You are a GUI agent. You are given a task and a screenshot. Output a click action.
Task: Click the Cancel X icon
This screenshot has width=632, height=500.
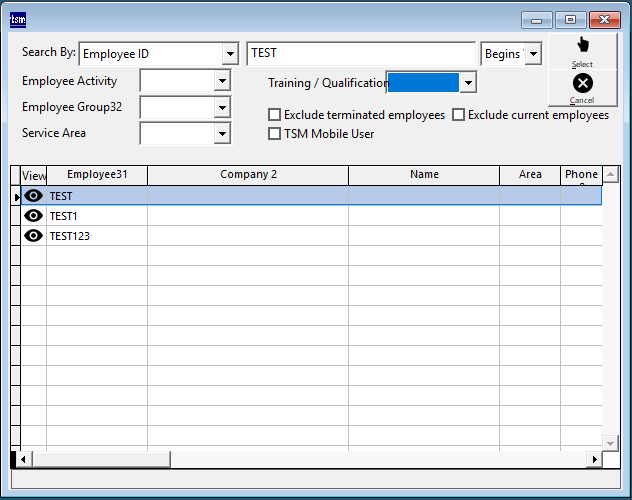click(582, 83)
